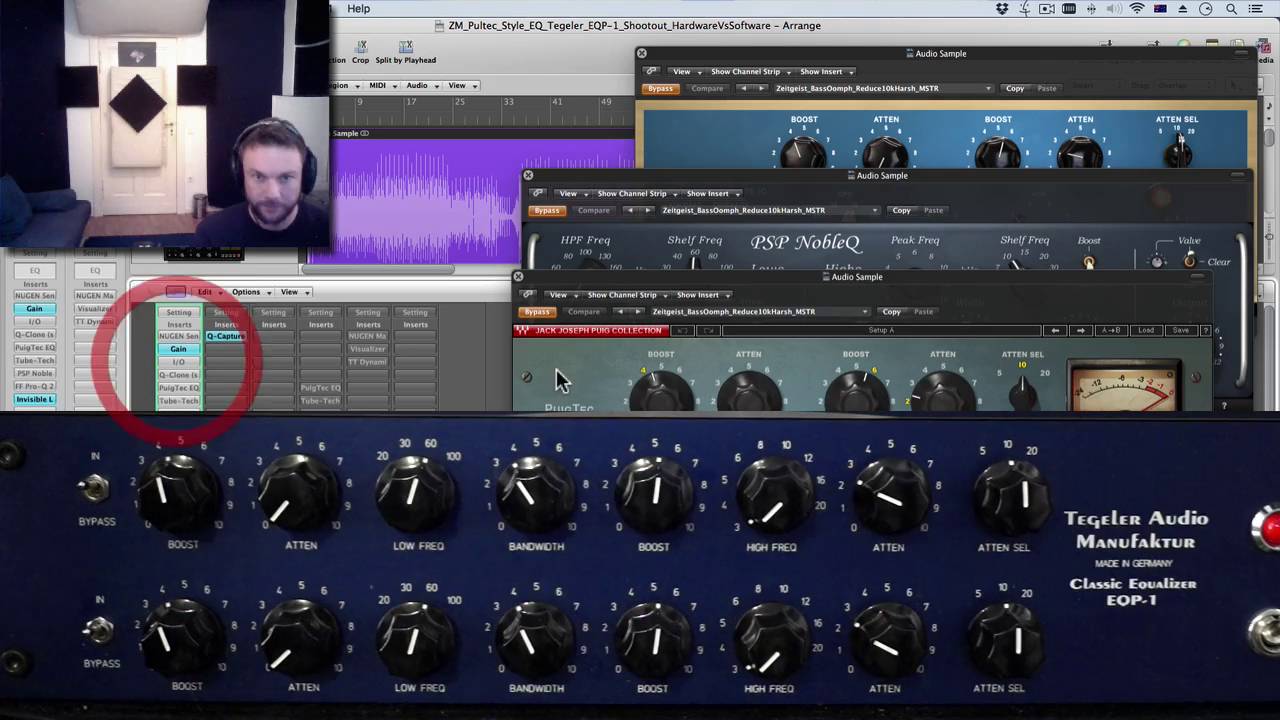The height and width of the screenshot is (720, 1280).
Task: Click the Waves logo beside Jack Joseph Puig Collection
Action: point(522,330)
